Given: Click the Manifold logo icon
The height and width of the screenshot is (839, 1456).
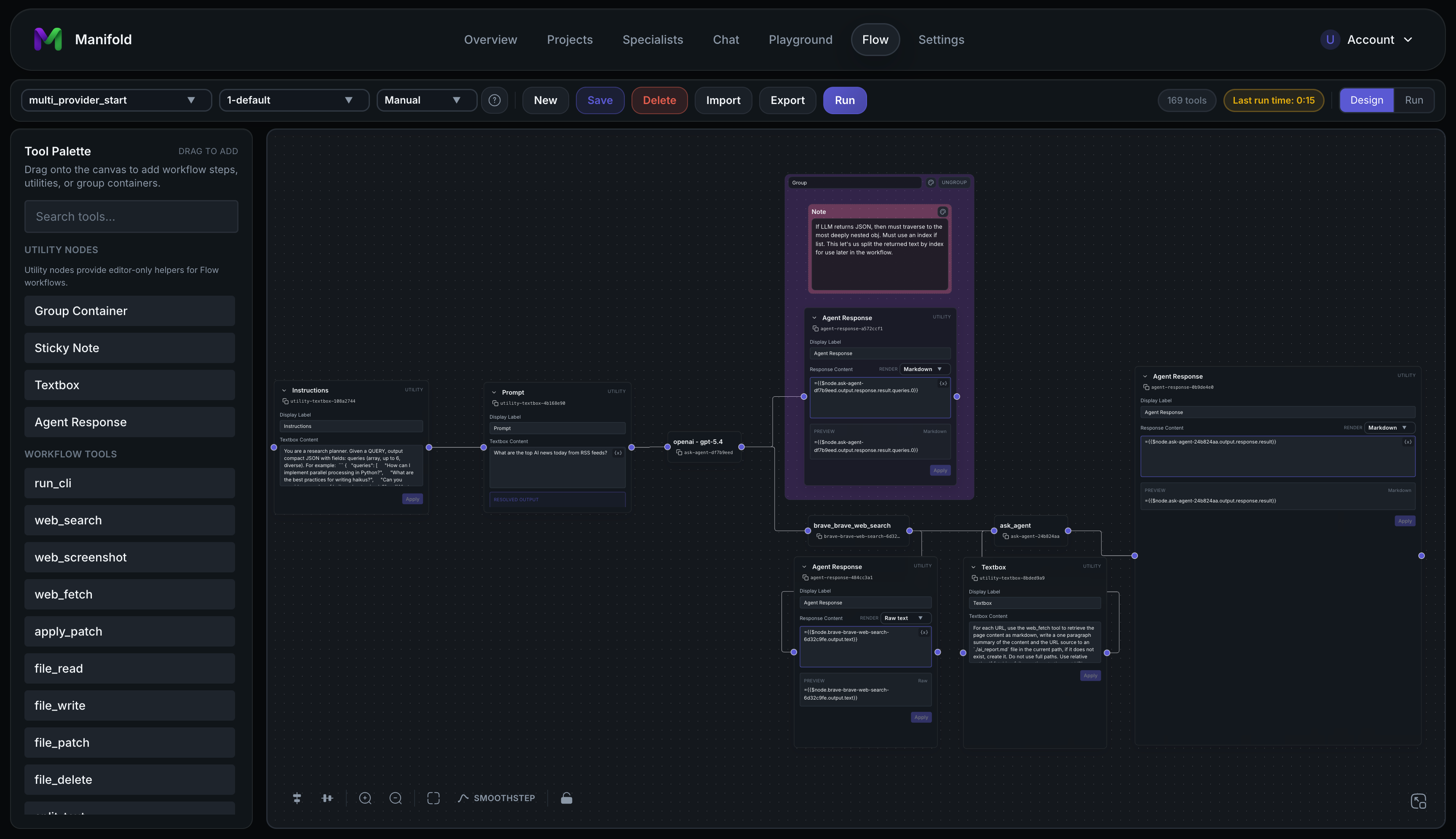Looking at the screenshot, I should coord(48,39).
